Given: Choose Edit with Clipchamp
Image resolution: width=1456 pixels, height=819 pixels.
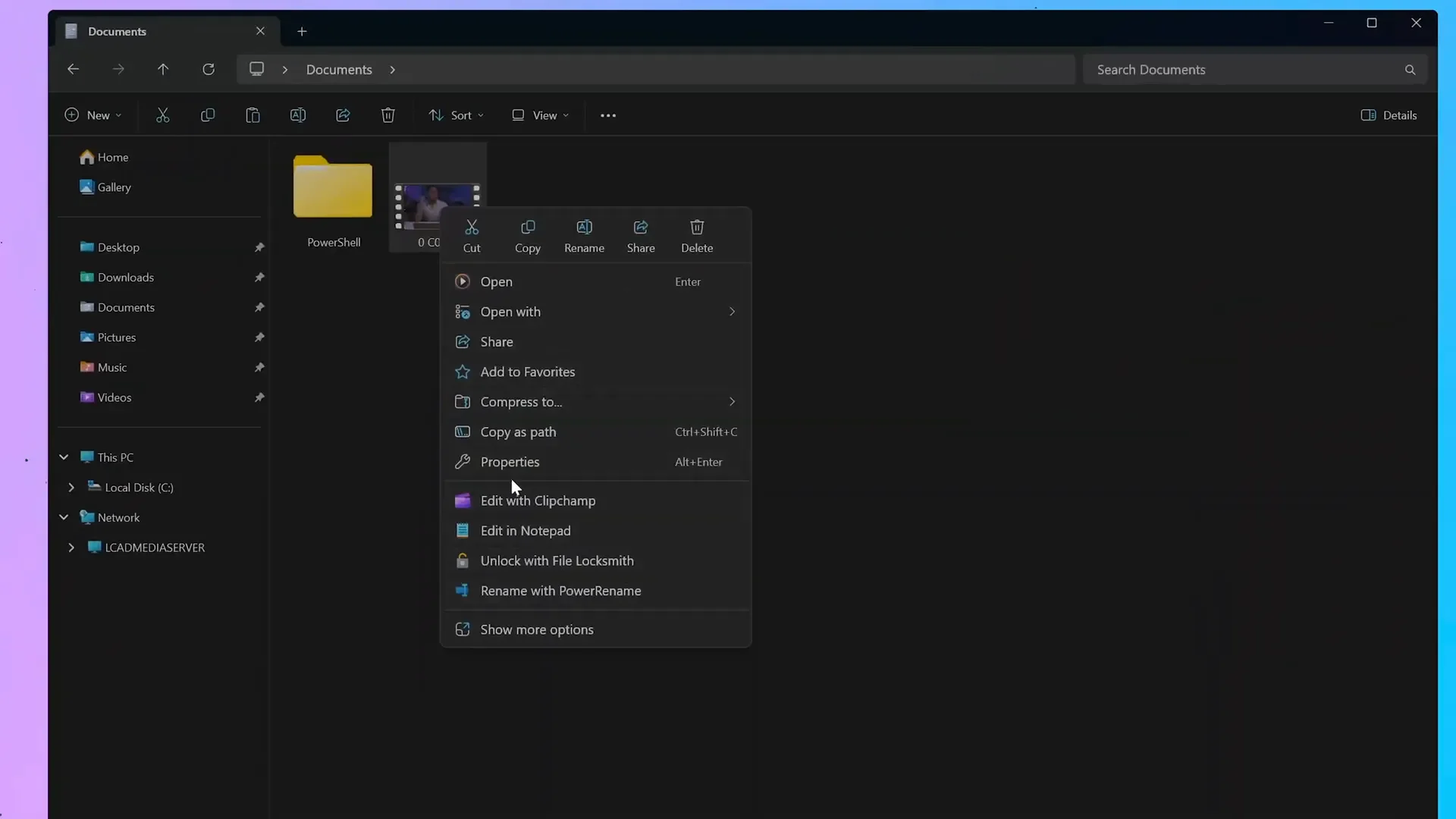Looking at the screenshot, I should pyautogui.click(x=595, y=500).
